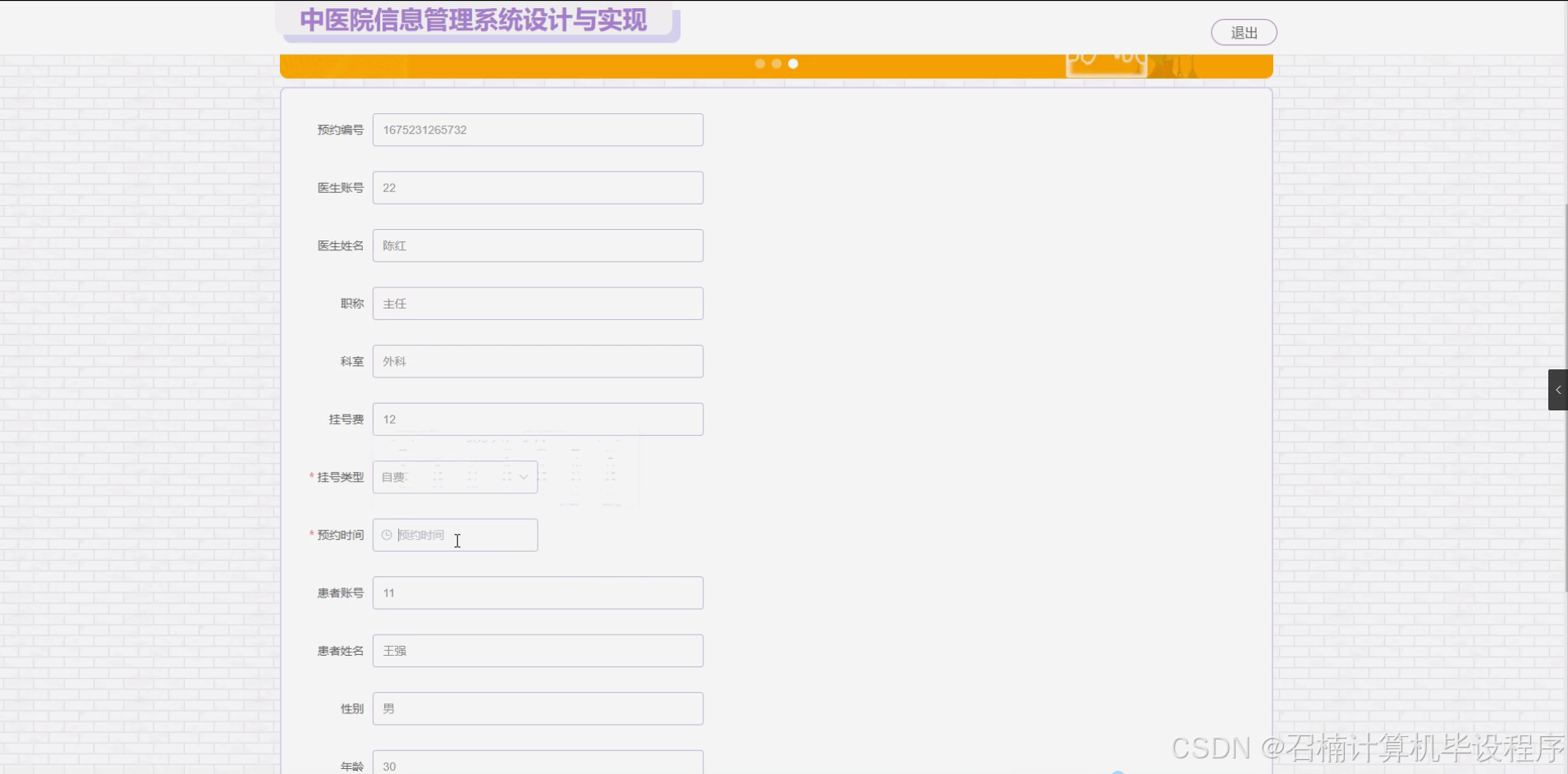Click the 中医院信息管理系统设计与实现 title
Screen dimensions: 1568x774
click(474, 21)
